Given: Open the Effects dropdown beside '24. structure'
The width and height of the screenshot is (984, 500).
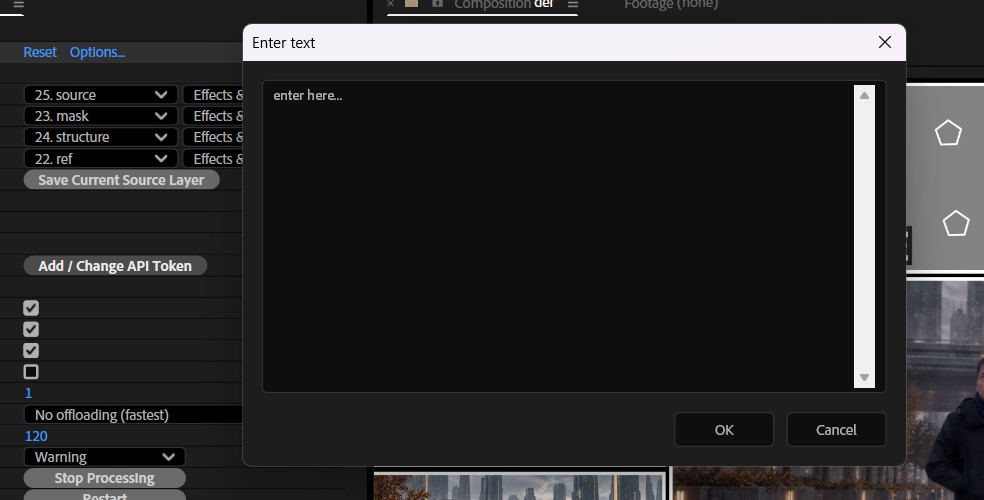Looking at the screenshot, I should point(213,137).
